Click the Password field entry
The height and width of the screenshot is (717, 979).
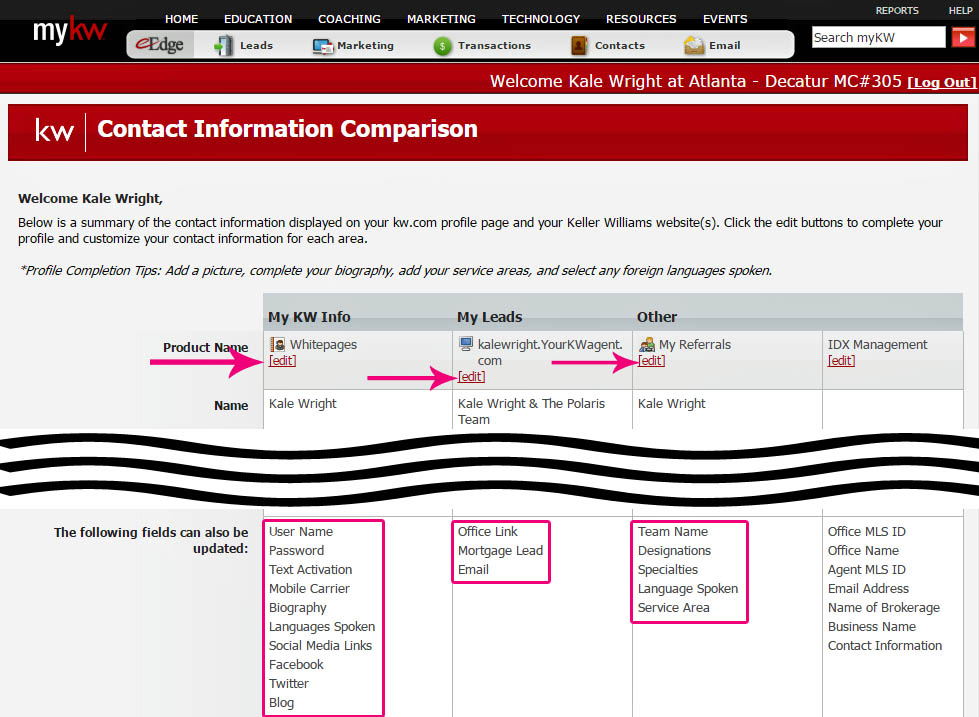click(x=297, y=551)
